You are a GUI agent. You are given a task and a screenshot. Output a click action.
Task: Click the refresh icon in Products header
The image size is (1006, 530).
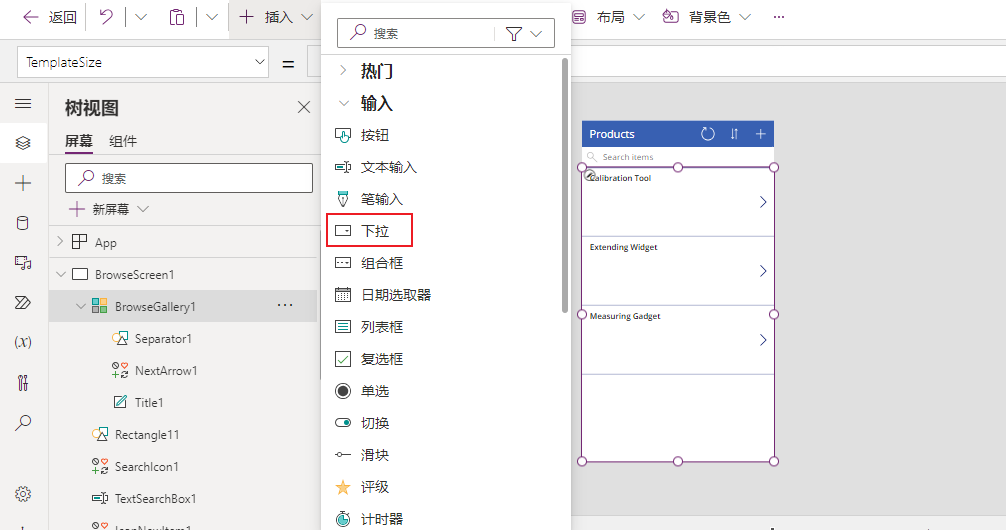pos(707,133)
